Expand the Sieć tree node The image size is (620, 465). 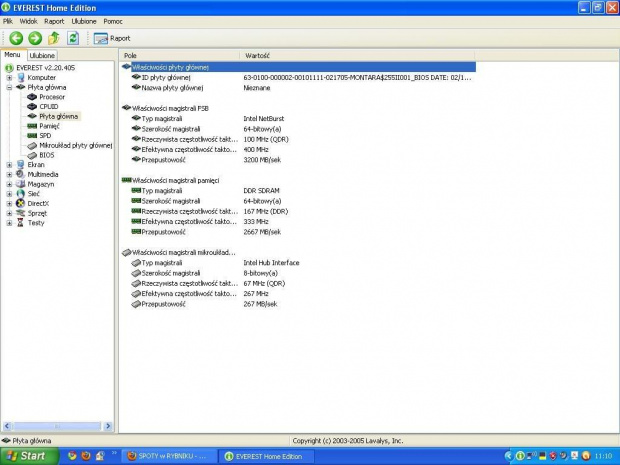[9, 194]
